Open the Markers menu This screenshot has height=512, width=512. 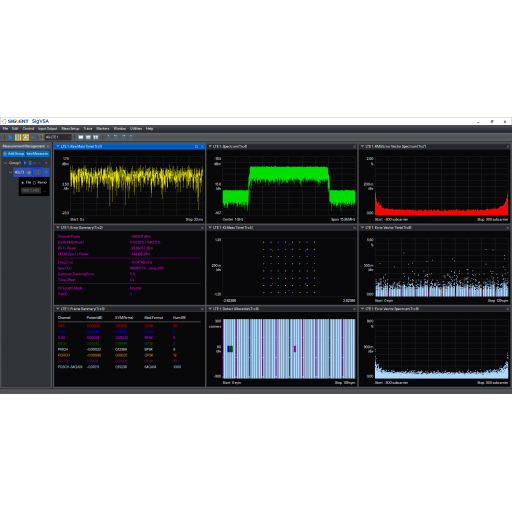point(103,129)
